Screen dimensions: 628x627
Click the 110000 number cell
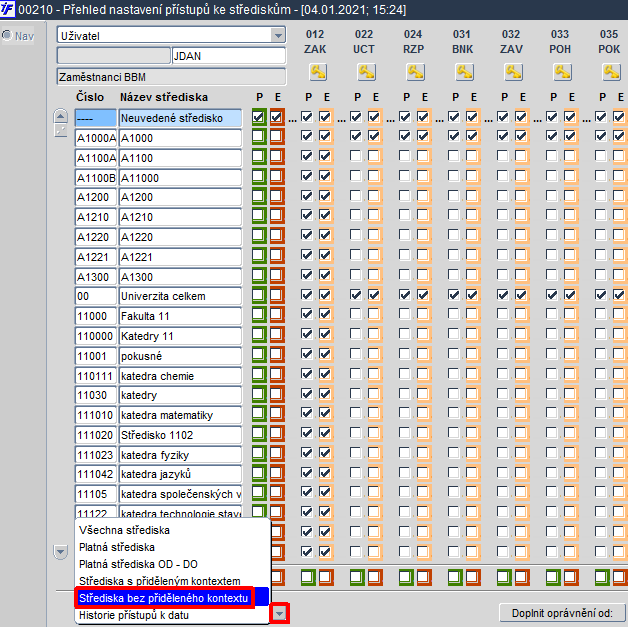96,336
